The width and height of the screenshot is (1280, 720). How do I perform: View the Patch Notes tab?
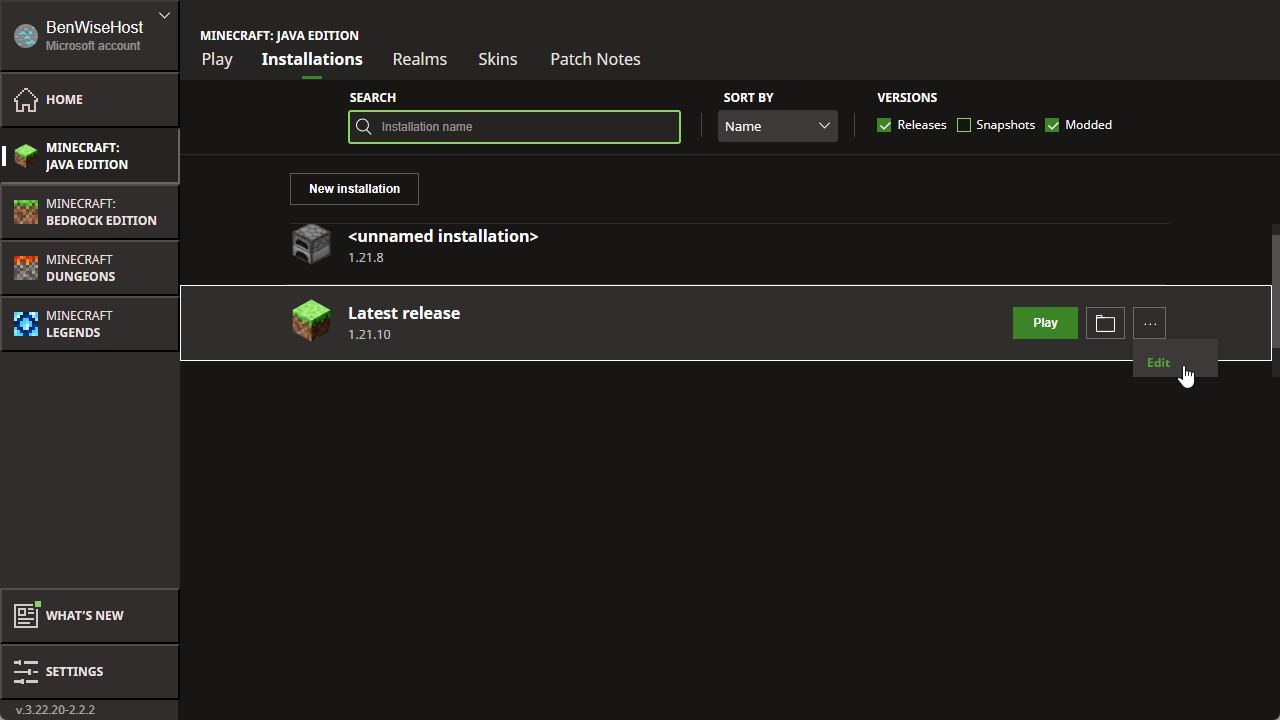pyautogui.click(x=595, y=59)
